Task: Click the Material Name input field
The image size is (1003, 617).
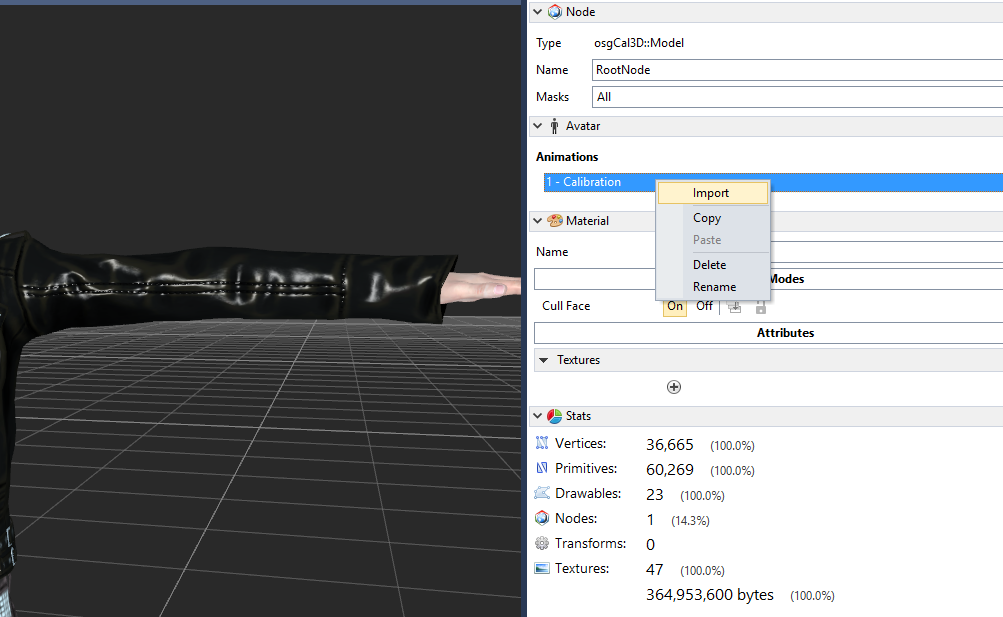Action: pos(887,251)
